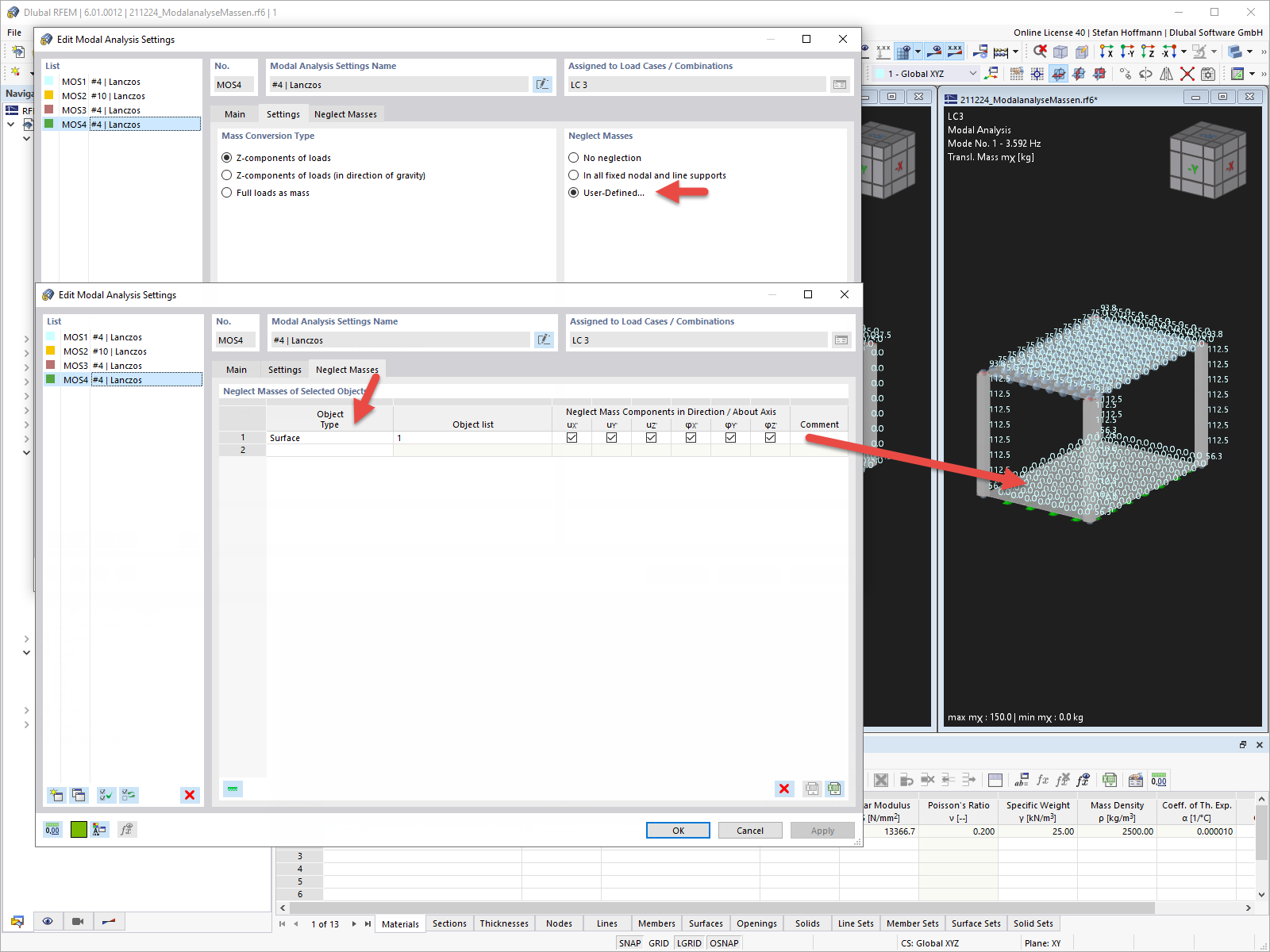Screen dimensions: 1270x952
Task: Click the Copy settings icon
Action: (x=79, y=795)
